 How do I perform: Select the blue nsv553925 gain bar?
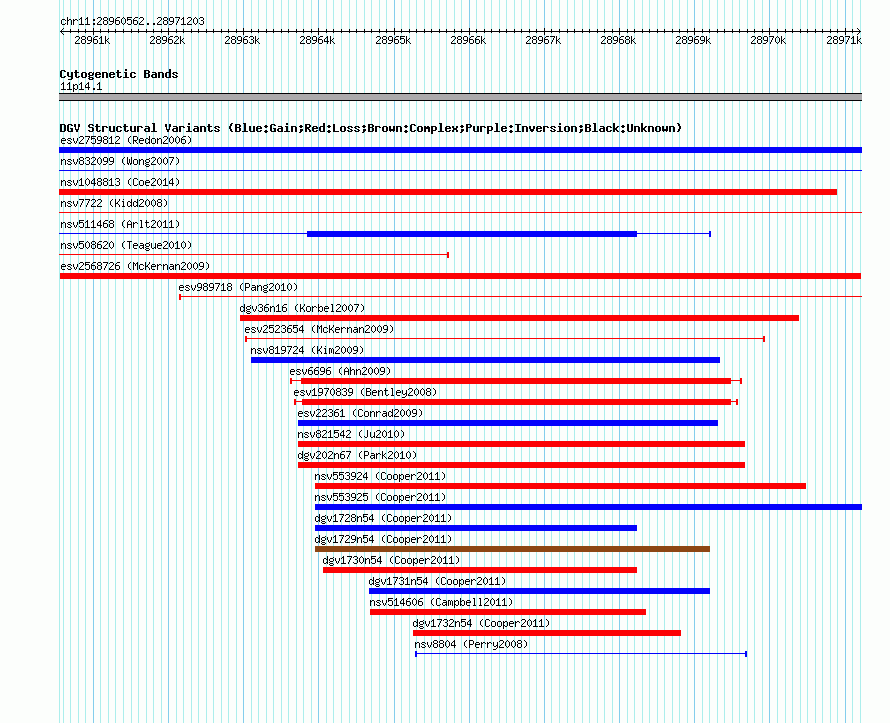coord(589,507)
